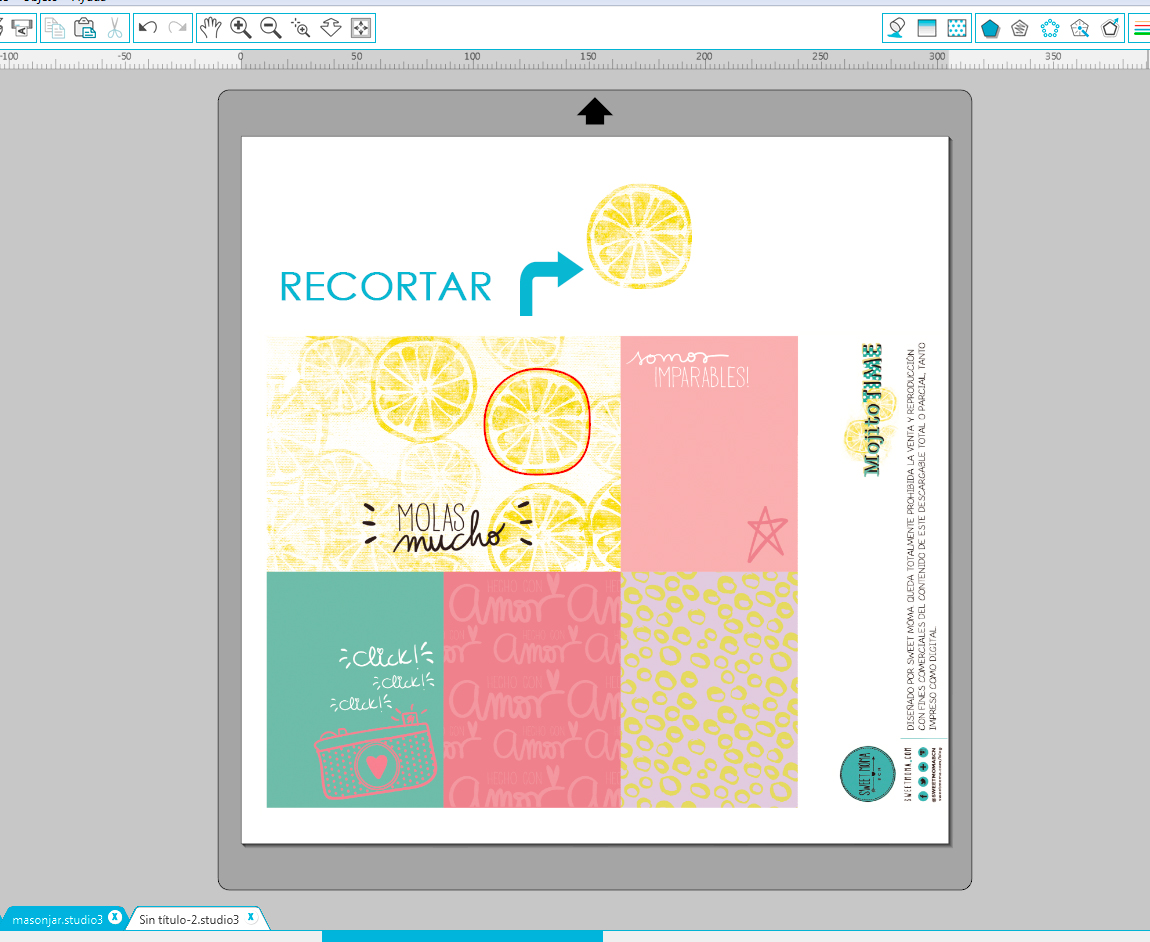
Task: Select the pink star on the IMPARABLES card
Action: click(767, 534)
